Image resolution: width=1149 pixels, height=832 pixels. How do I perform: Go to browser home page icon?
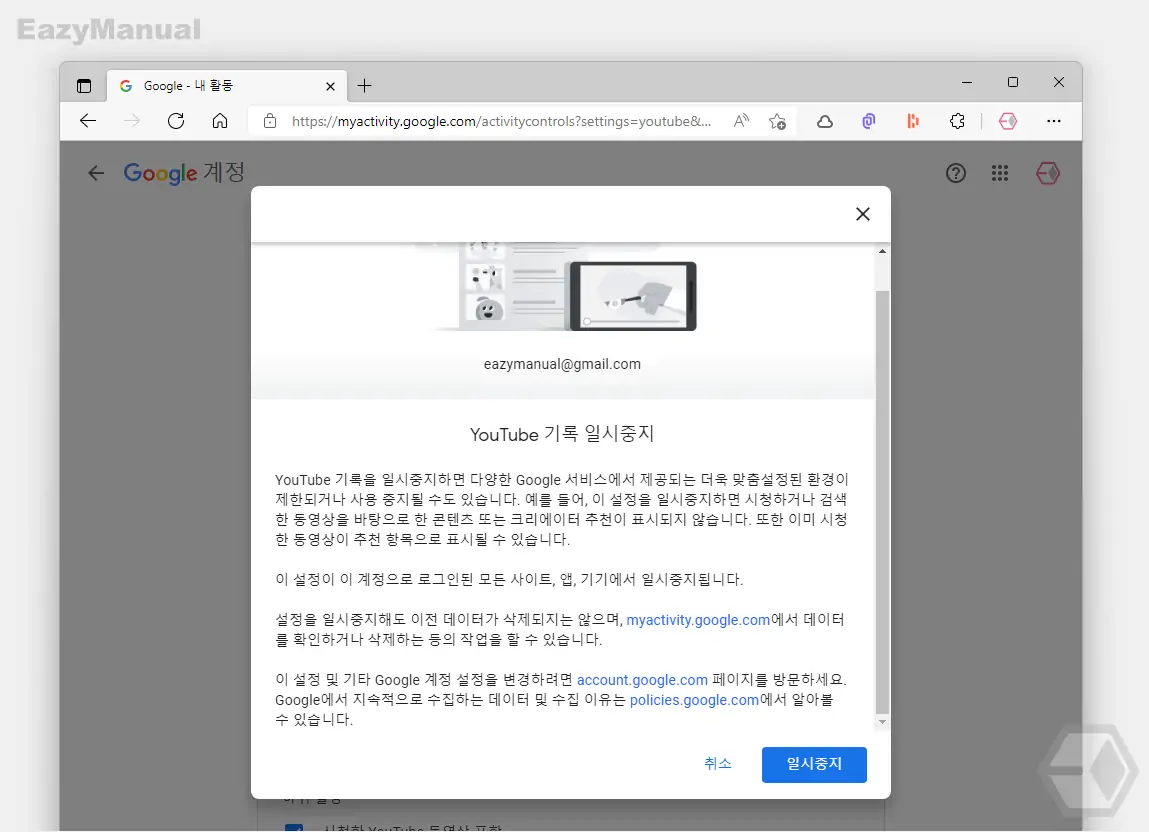click(x=220, y=121)
